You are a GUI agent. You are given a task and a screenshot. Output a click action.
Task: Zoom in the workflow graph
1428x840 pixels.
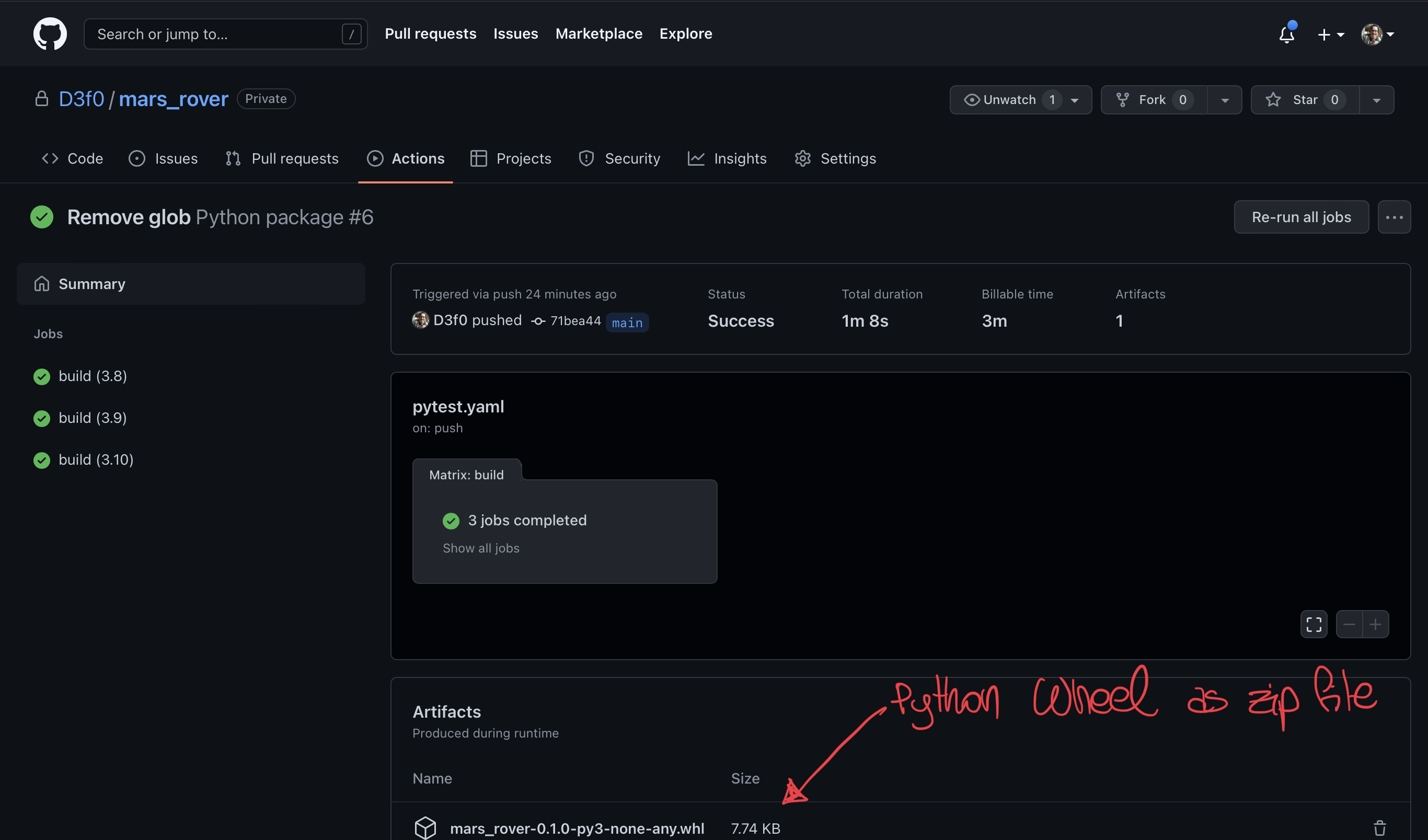point(1375,624)
